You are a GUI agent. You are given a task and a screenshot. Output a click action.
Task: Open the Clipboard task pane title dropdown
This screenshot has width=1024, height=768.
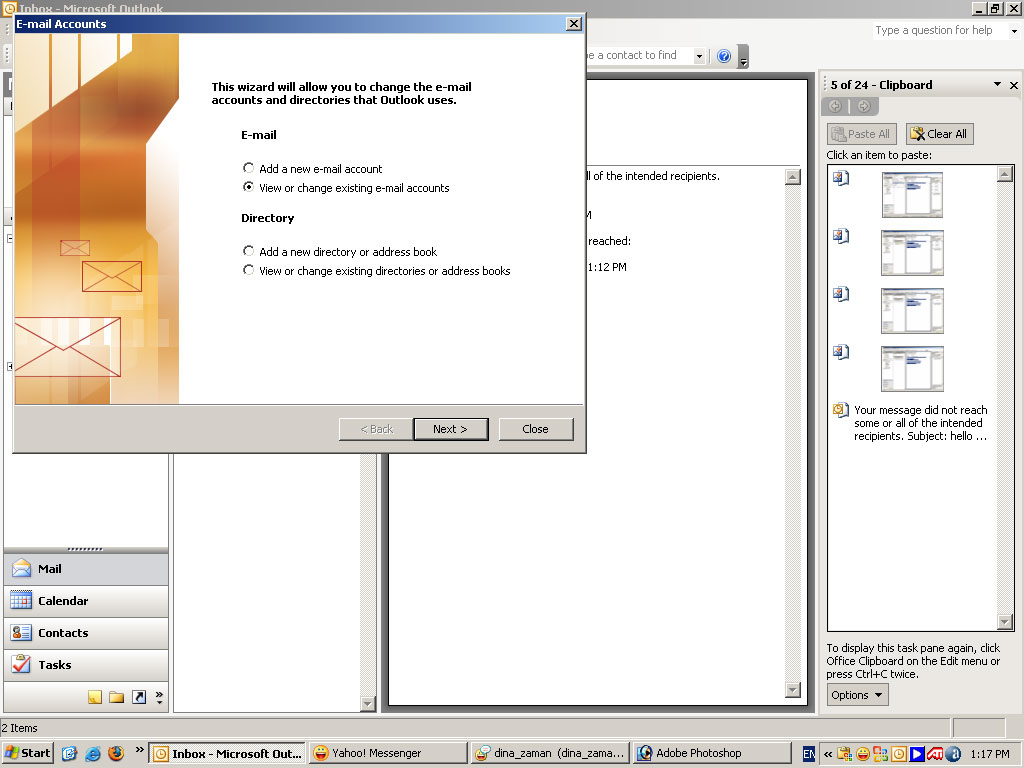click(997, 84)
